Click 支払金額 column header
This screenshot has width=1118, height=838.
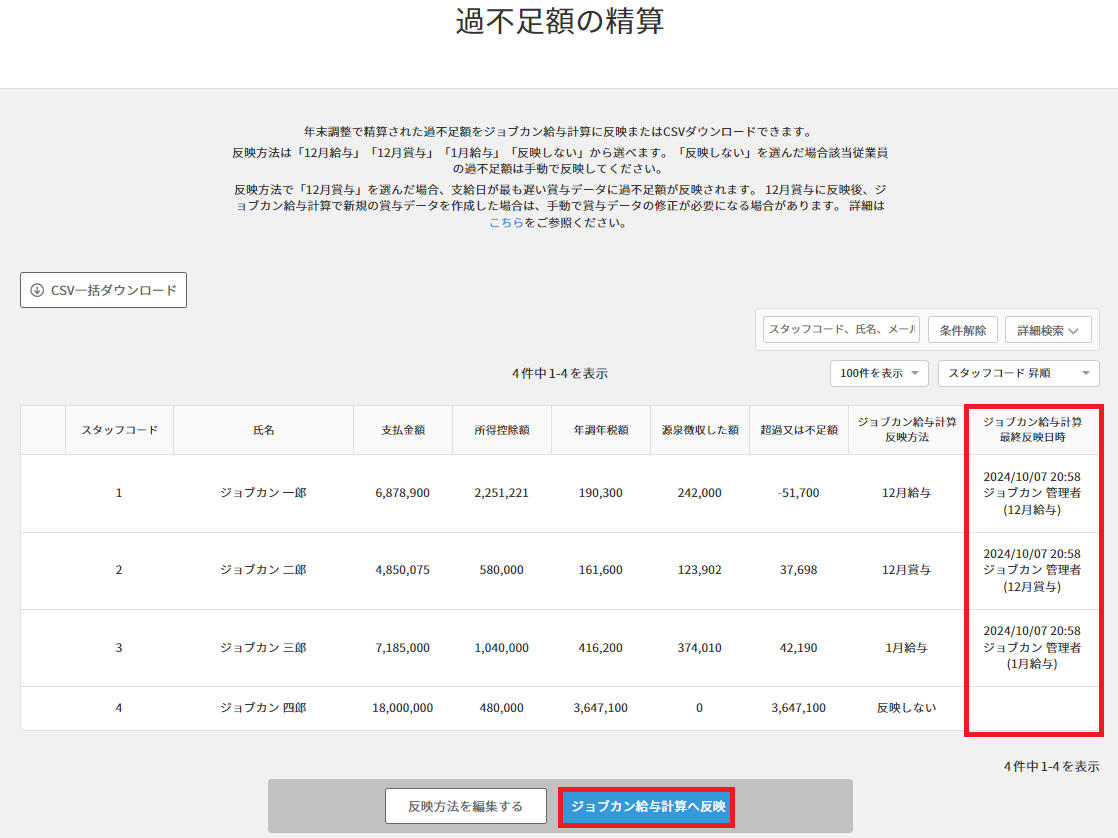(x=402, y=430)
